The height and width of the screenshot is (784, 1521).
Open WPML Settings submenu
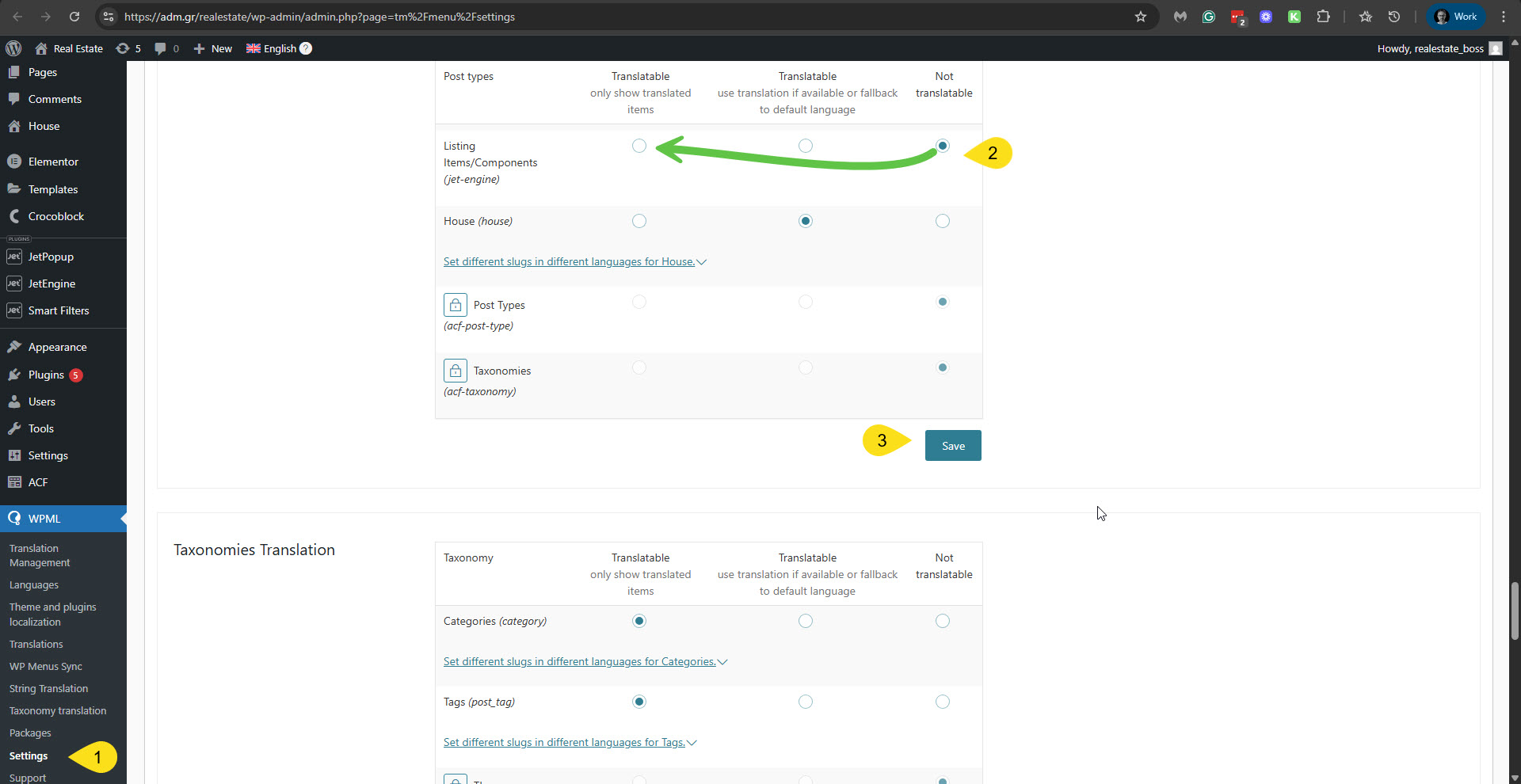point(29,756)
